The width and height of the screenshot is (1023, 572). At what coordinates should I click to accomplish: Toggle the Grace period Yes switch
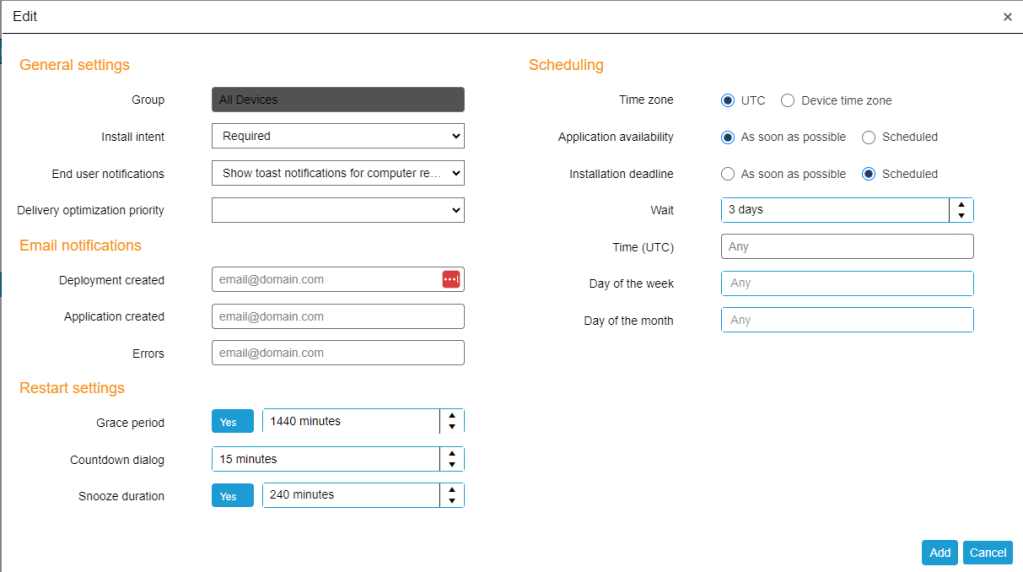tap(232, 422)
